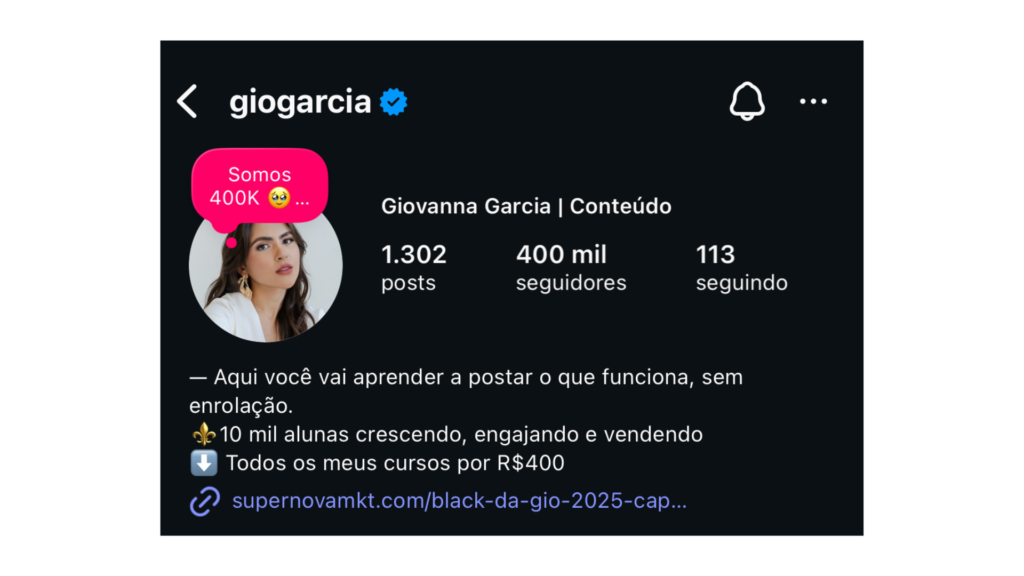Tap the 1.302 posts counter
The width and height of the screenshot is (1024, 576).
click(x=414, y=268)
